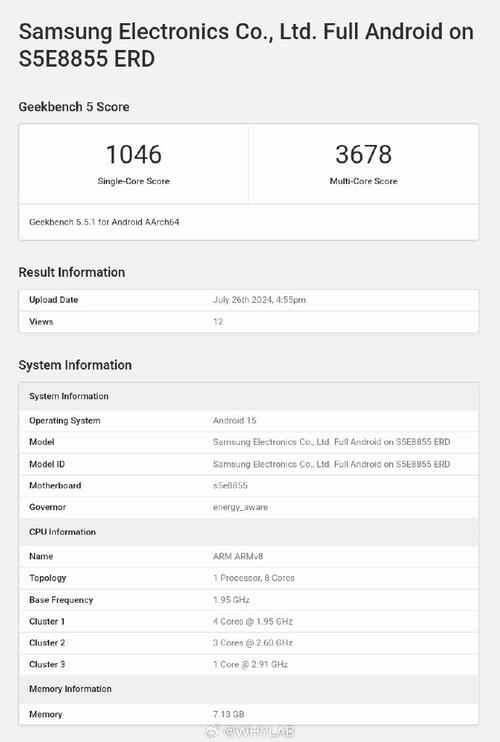This screenshot has width=500, height=742.
Task: Select the Base Frequency label
Action: pyautogui.click(x=61, y=600)
